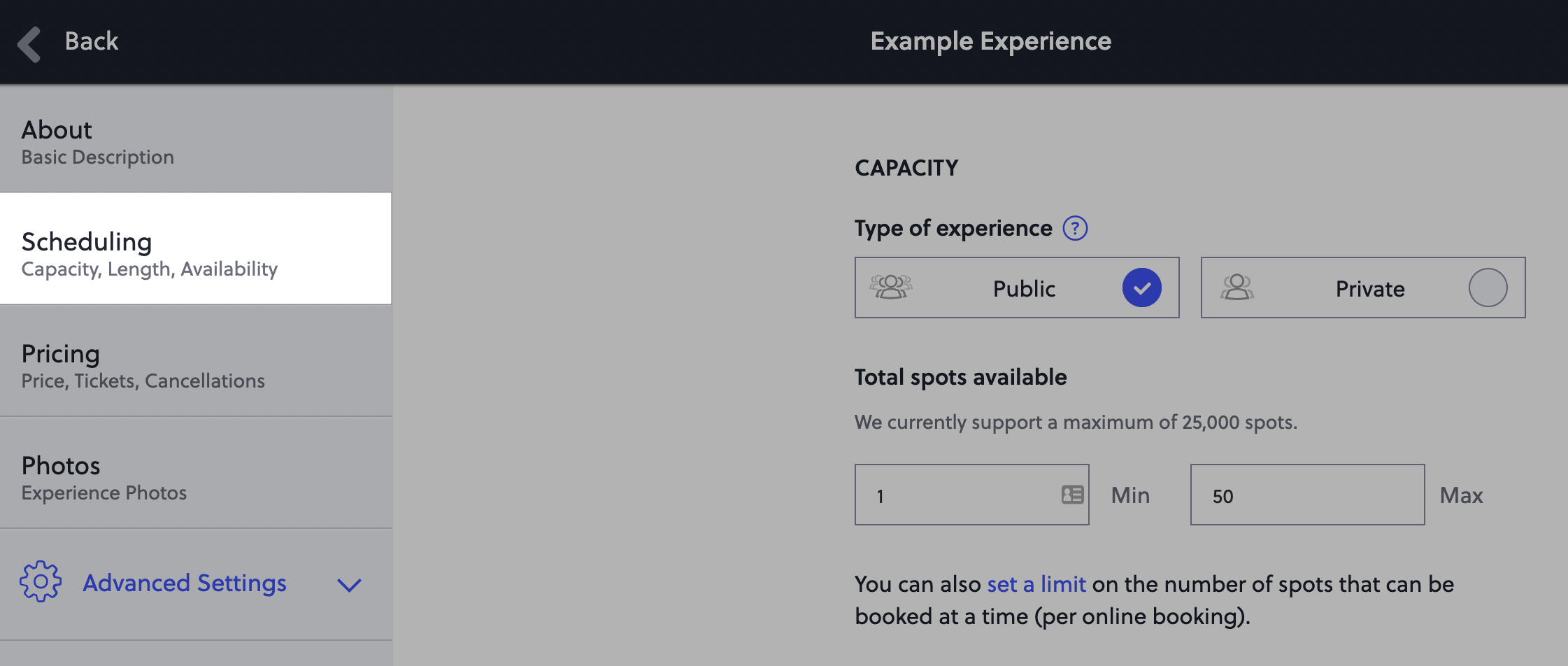1568x666 pixels.
Task: Select the Private radio circle
Action: [x=1488, y=288]
